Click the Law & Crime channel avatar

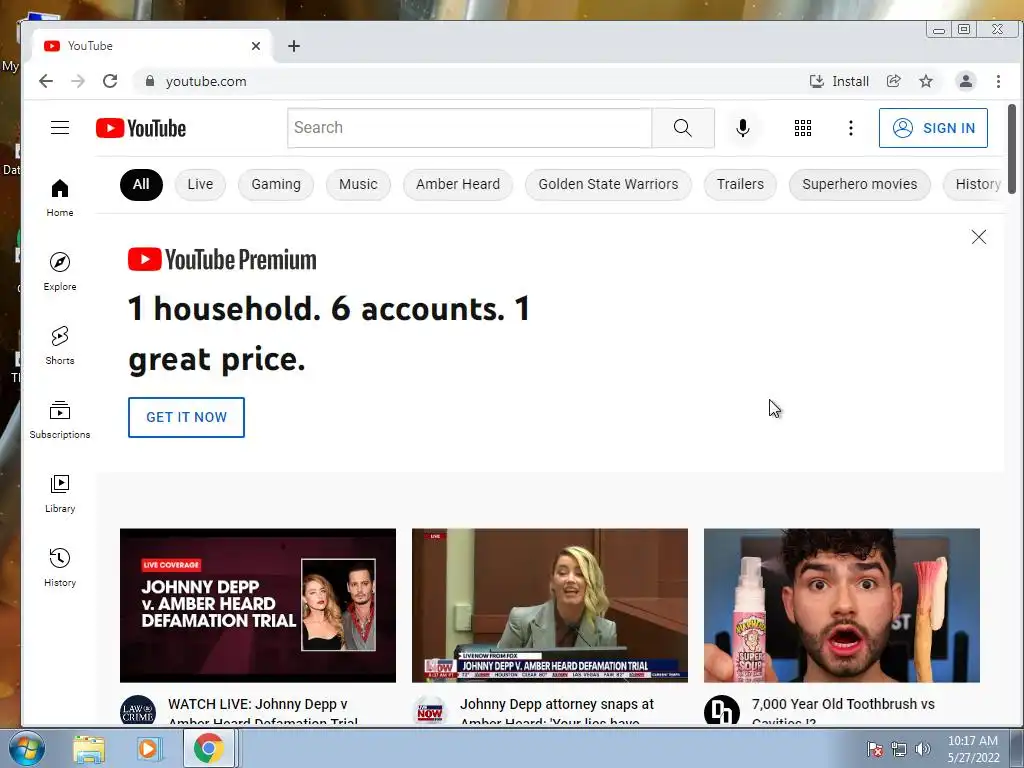(138, 711)
